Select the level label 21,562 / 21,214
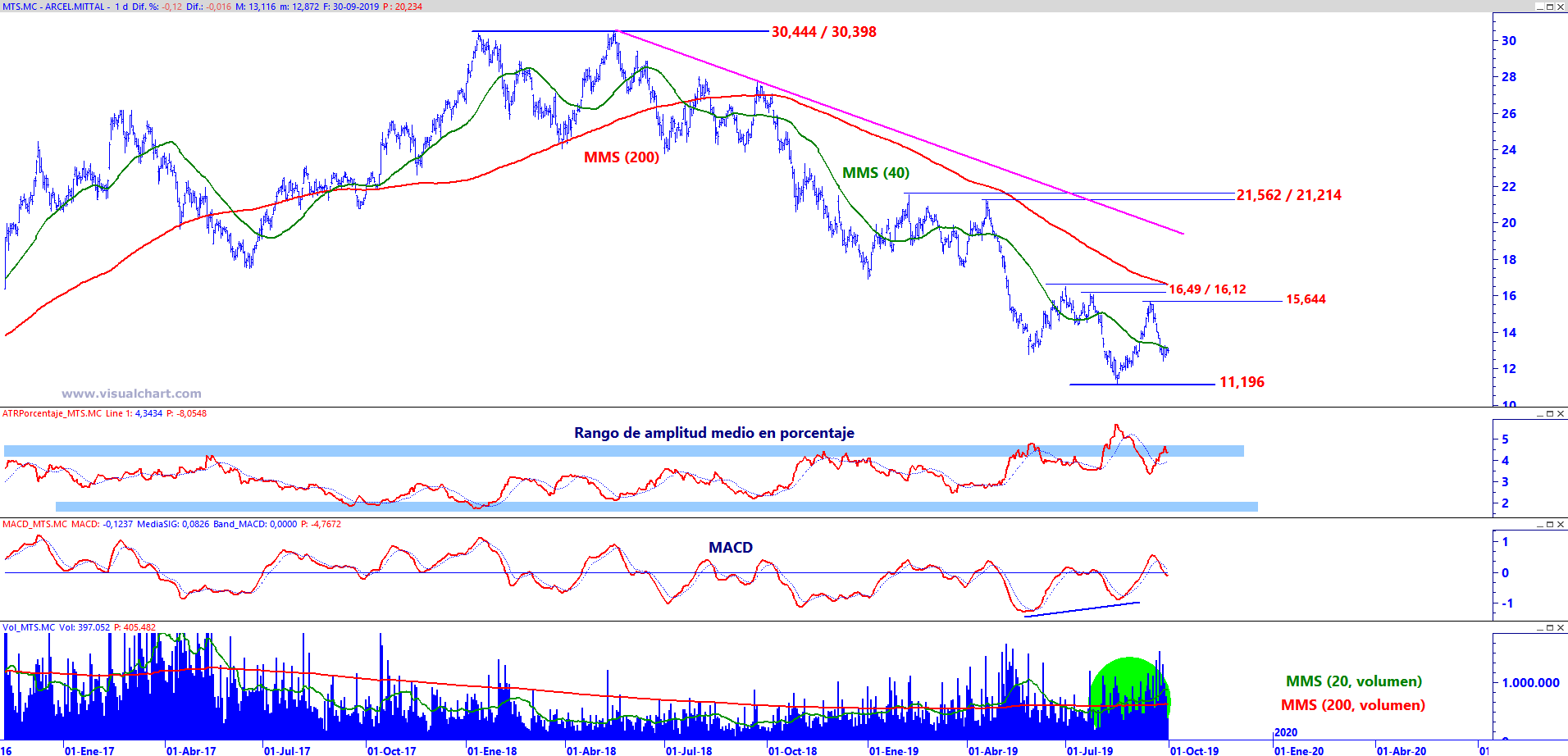The height and width of the screenshot is (756, 1568). point(1289,195)
